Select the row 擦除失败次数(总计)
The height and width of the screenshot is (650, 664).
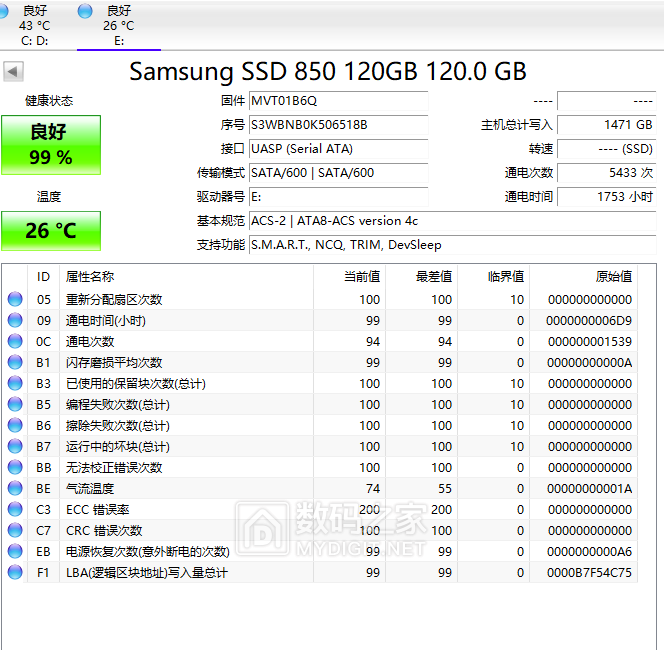pyautogui.click(x=320, y=426)
